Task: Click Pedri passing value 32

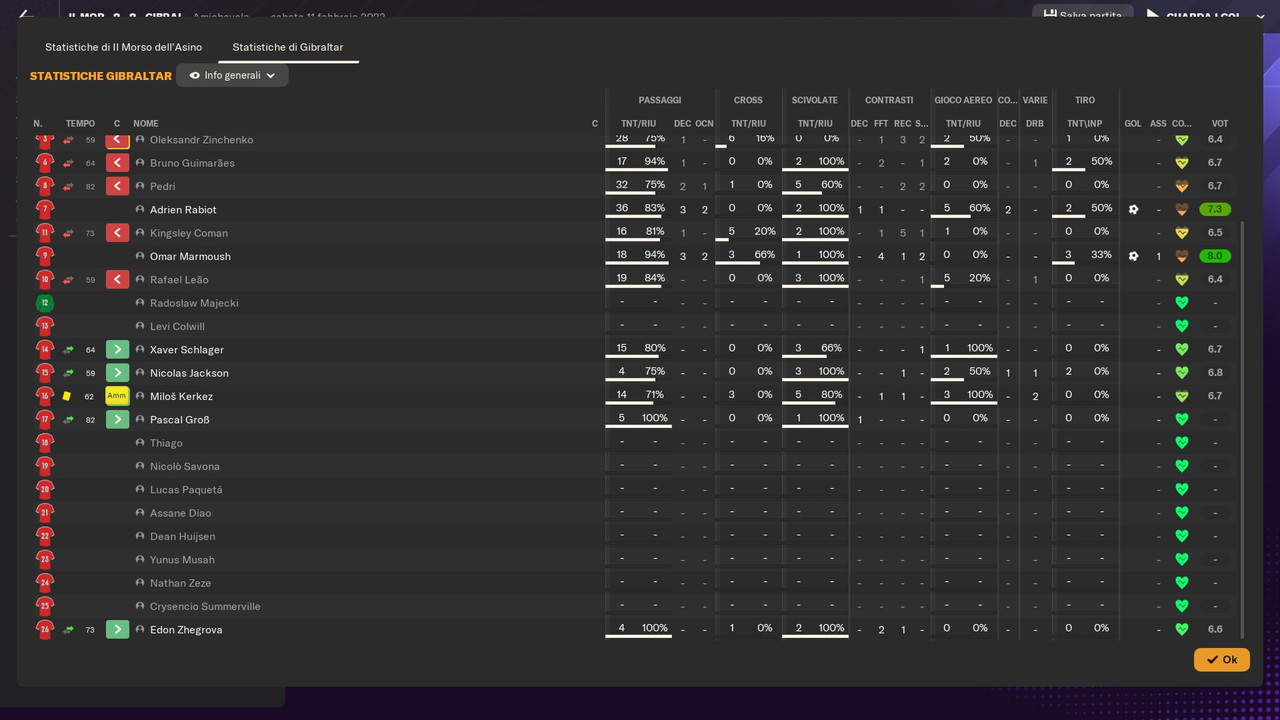Action: pos(622,185)
